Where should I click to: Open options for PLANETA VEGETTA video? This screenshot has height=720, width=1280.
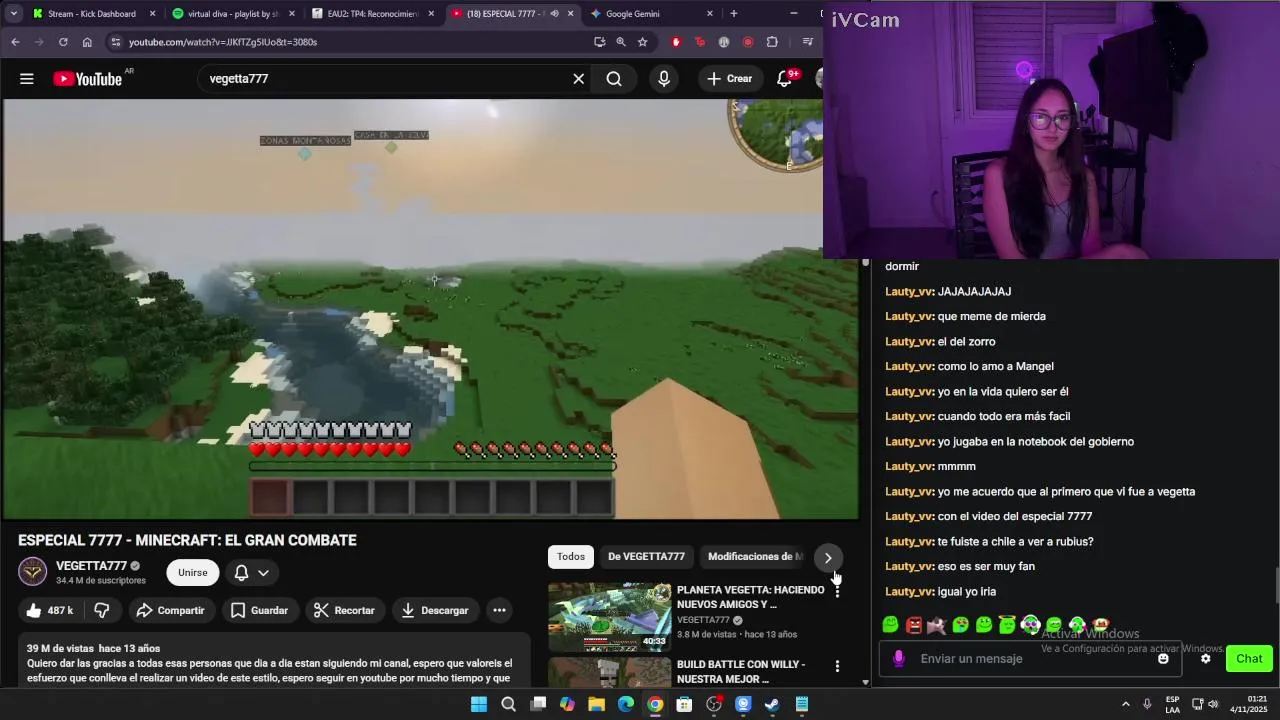pos(837,591)
